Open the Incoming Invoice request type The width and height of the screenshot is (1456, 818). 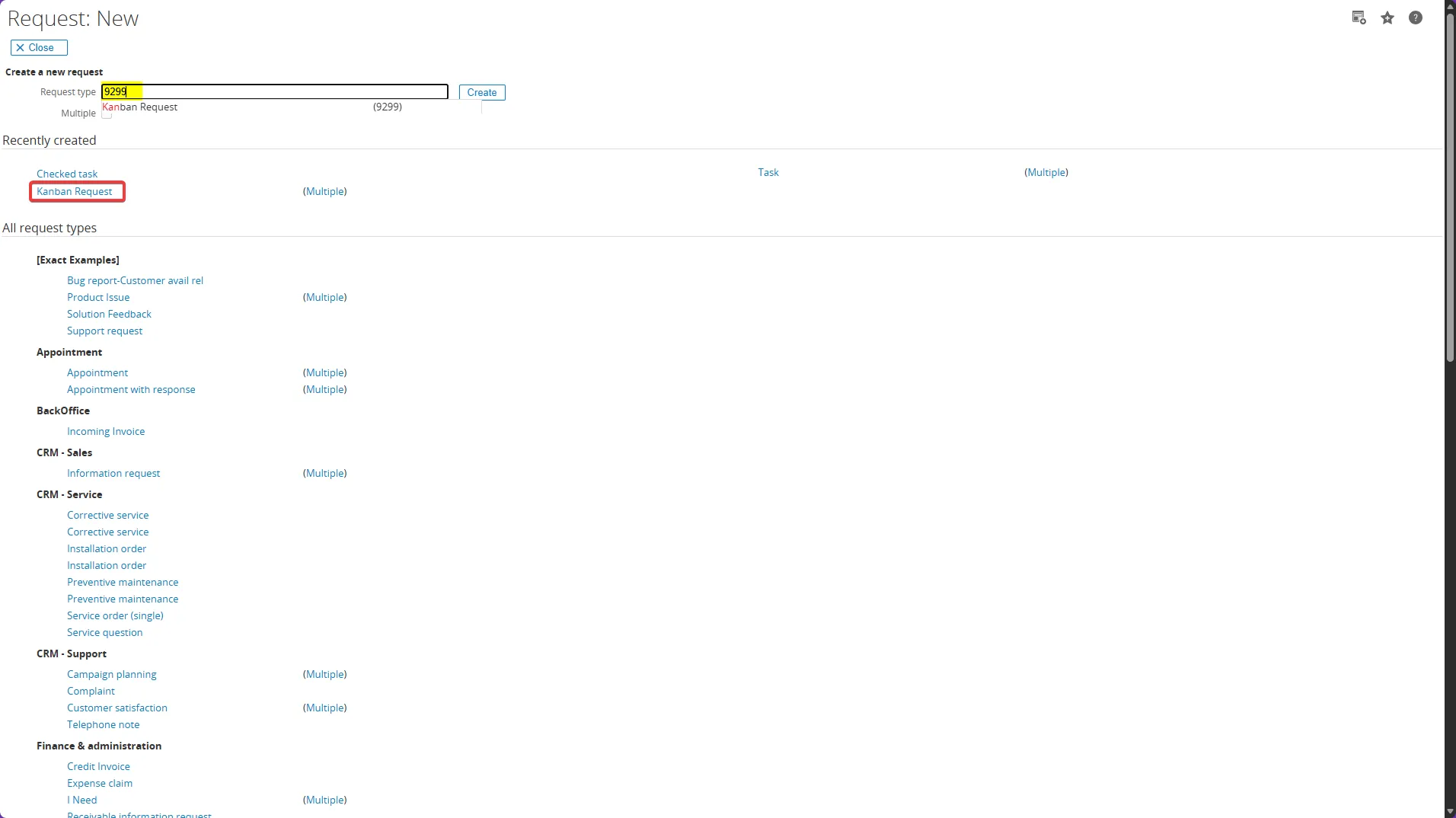[106, 432]
